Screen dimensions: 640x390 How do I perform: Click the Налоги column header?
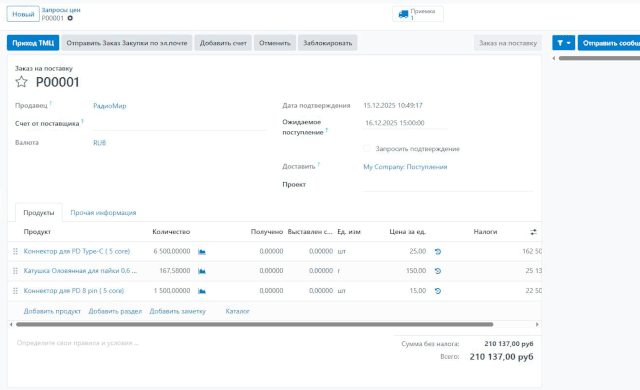[x=485, y=232]
